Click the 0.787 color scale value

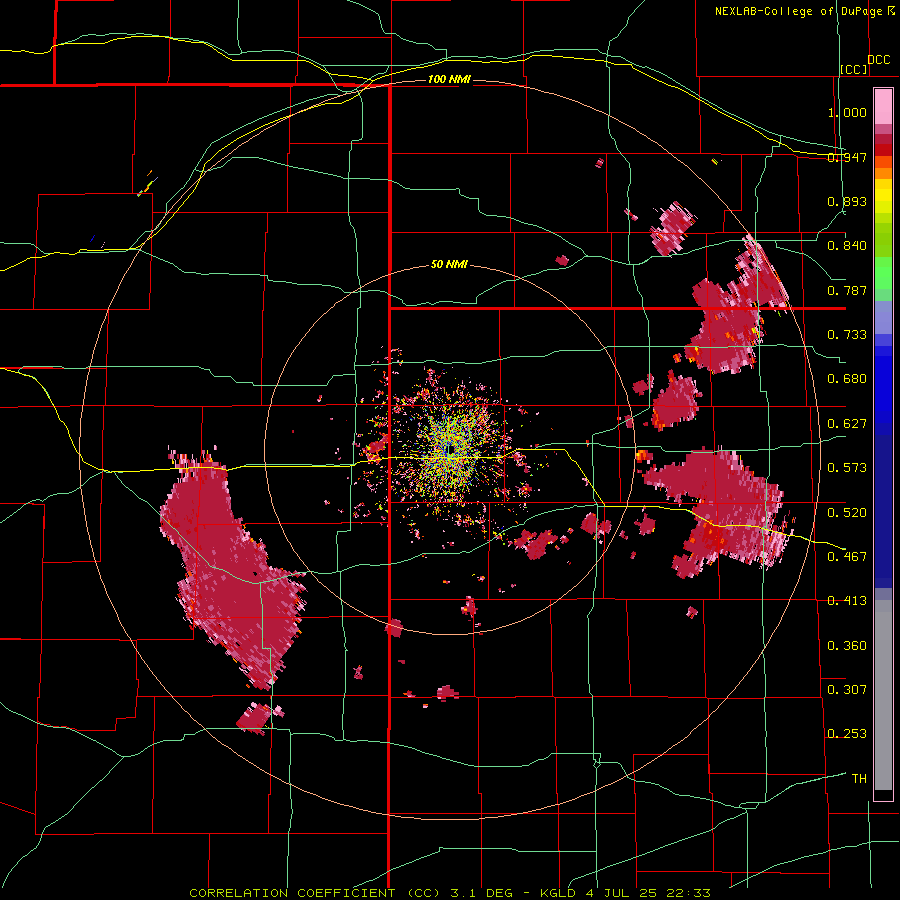tap(847, 290)
